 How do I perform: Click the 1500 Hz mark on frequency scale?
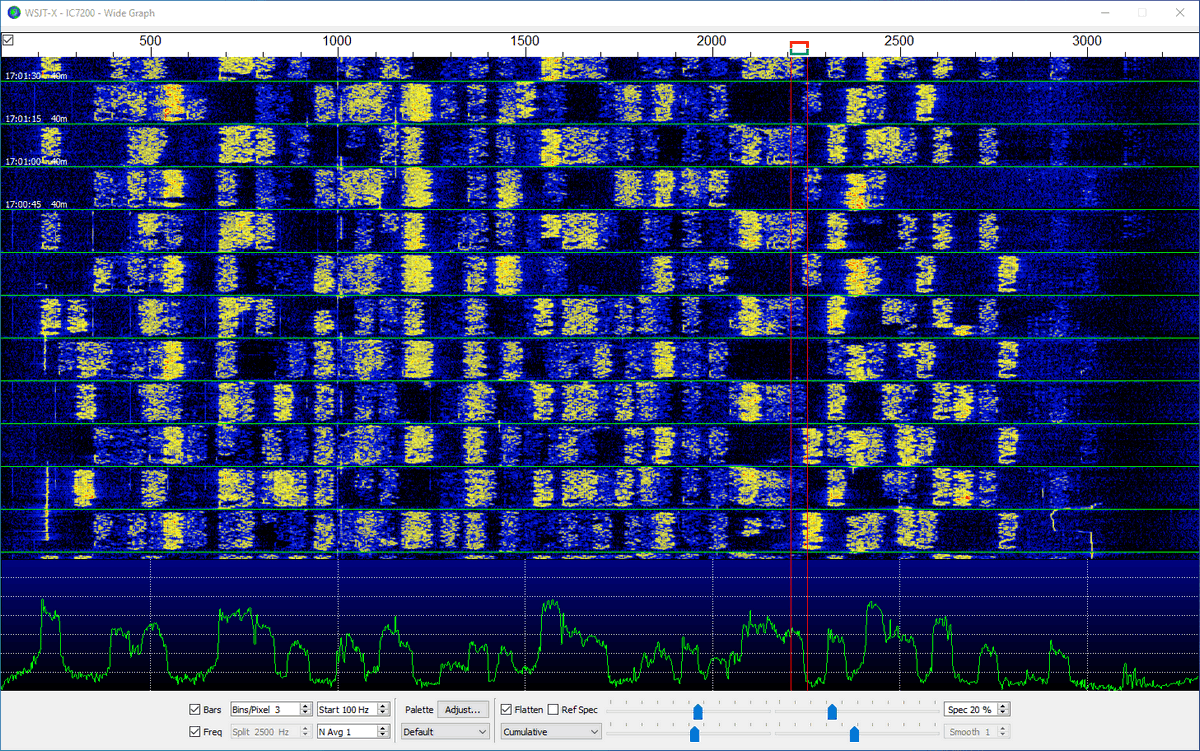pos(524,42)
